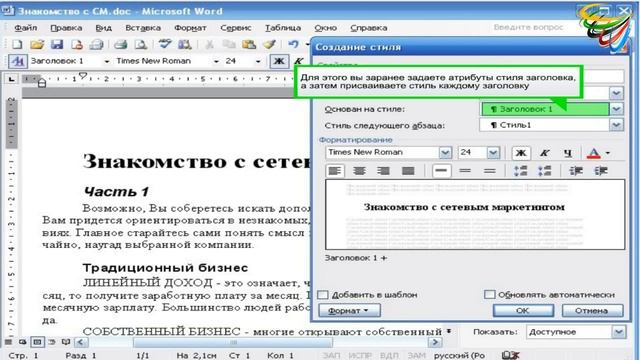This screenshot has width=640, height=360.
Task: Open the Сервис menu
Action: click(236, 28)
